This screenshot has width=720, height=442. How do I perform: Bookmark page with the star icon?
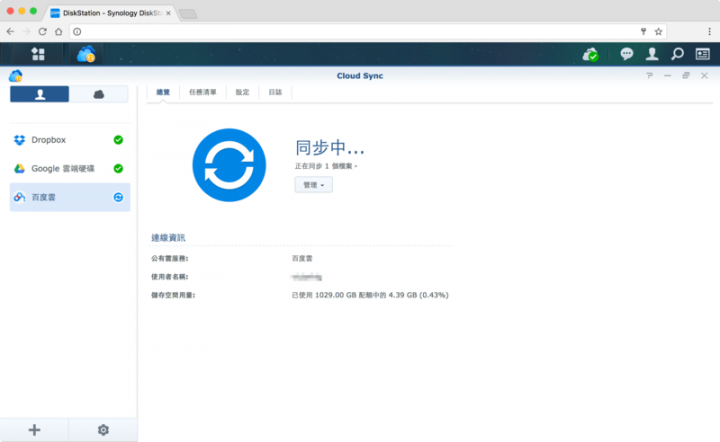click(658, 32)
